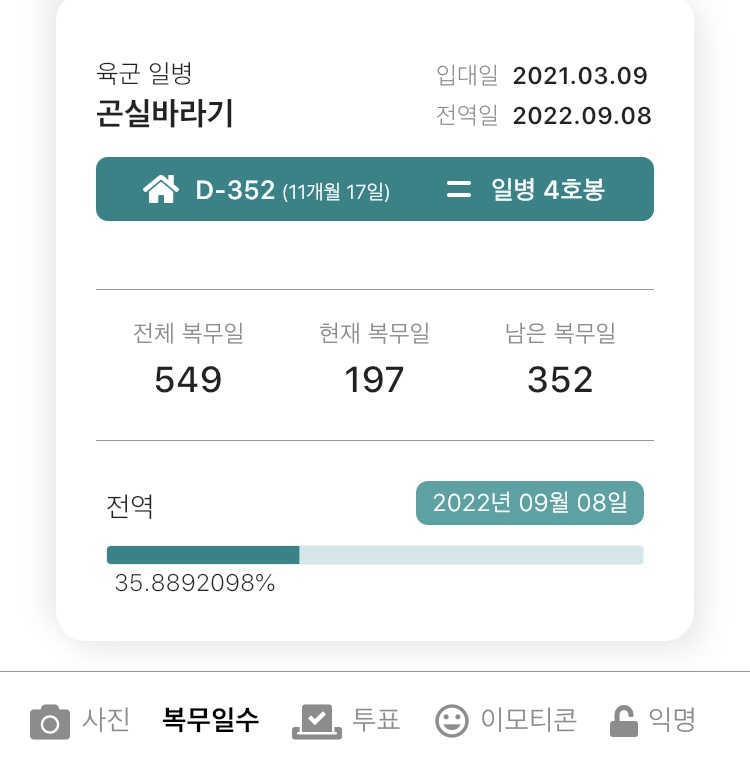Toggle the 익명 unlock padlock icon
The image size is (750, 771).
(x=624, y=721)
